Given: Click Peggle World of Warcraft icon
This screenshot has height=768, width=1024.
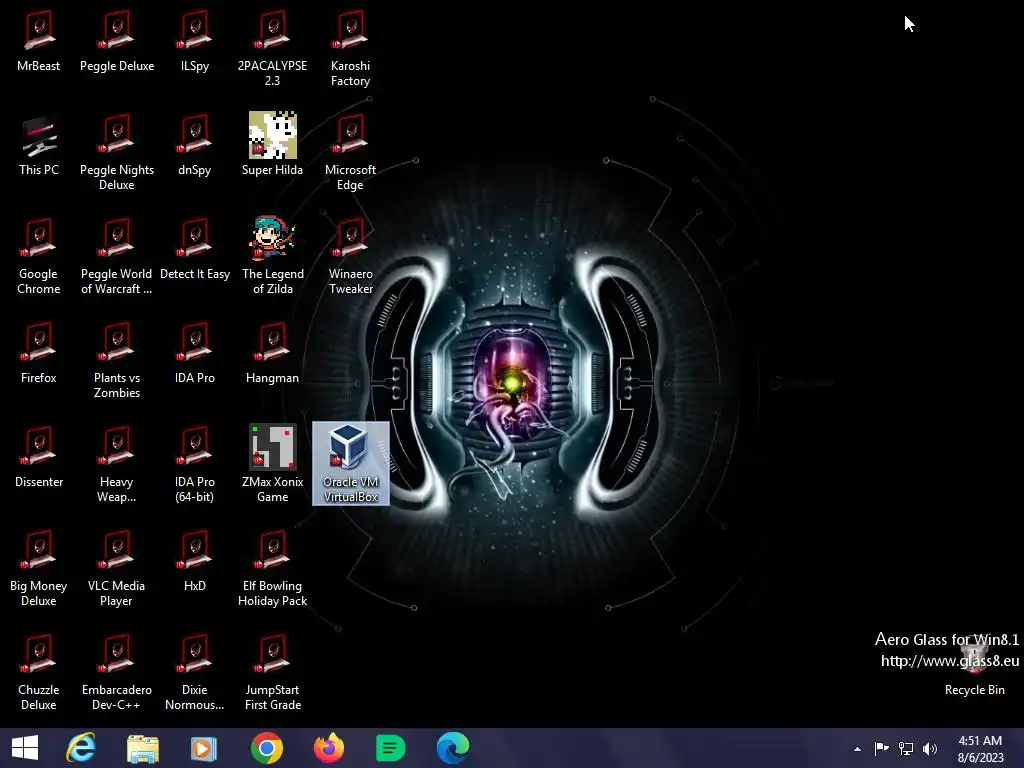Looking at the screenshot, I should click(x=117, y=256).
